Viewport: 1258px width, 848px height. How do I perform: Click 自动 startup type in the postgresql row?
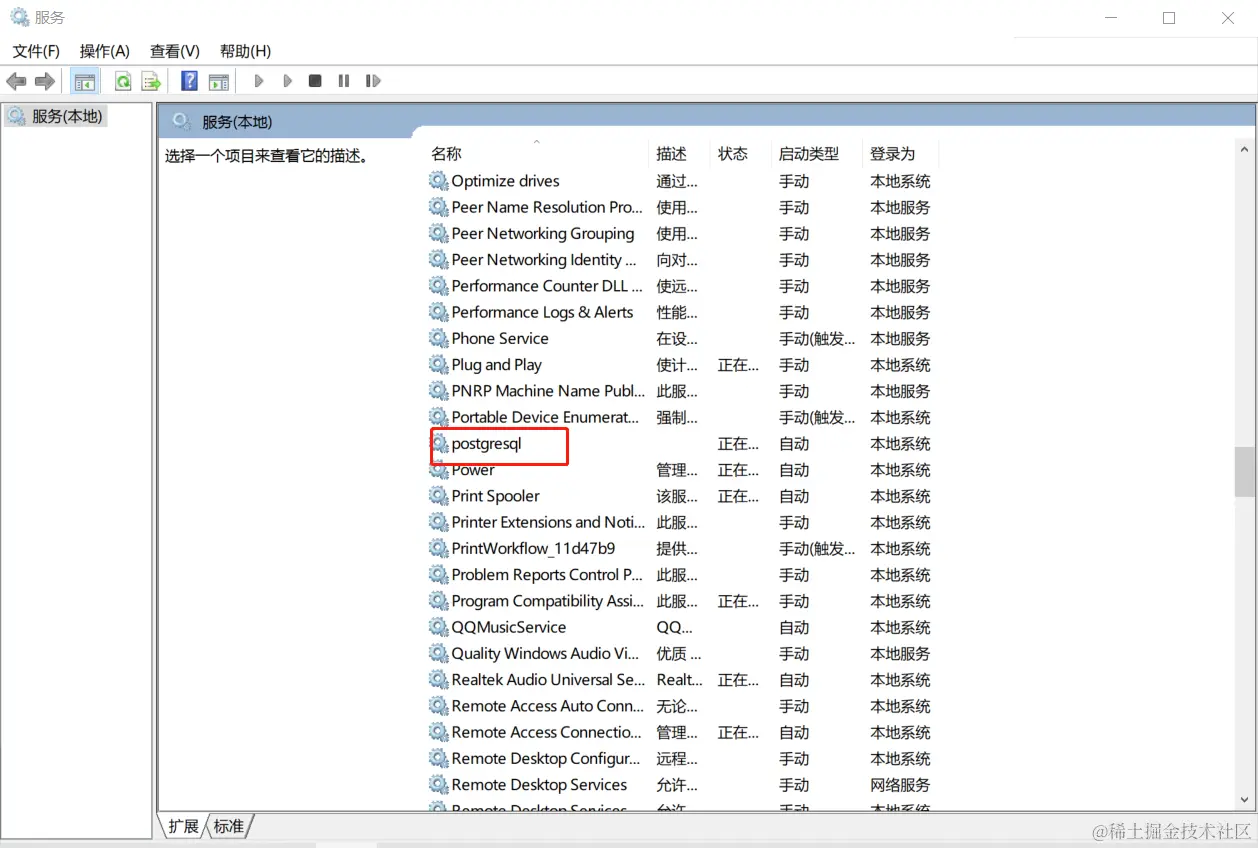tap(794, 443)
